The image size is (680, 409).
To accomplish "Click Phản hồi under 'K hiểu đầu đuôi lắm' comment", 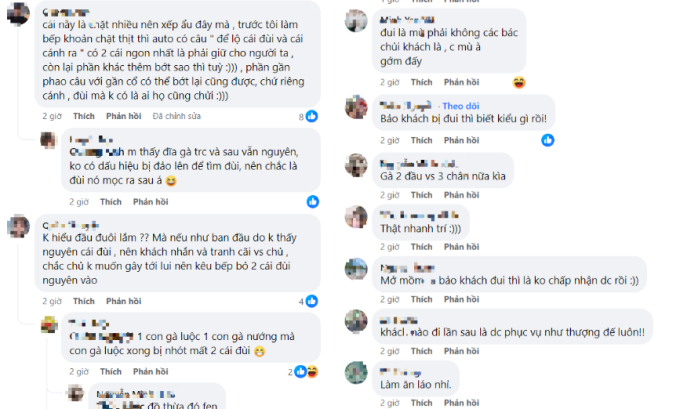I will (x=124, y=301).
